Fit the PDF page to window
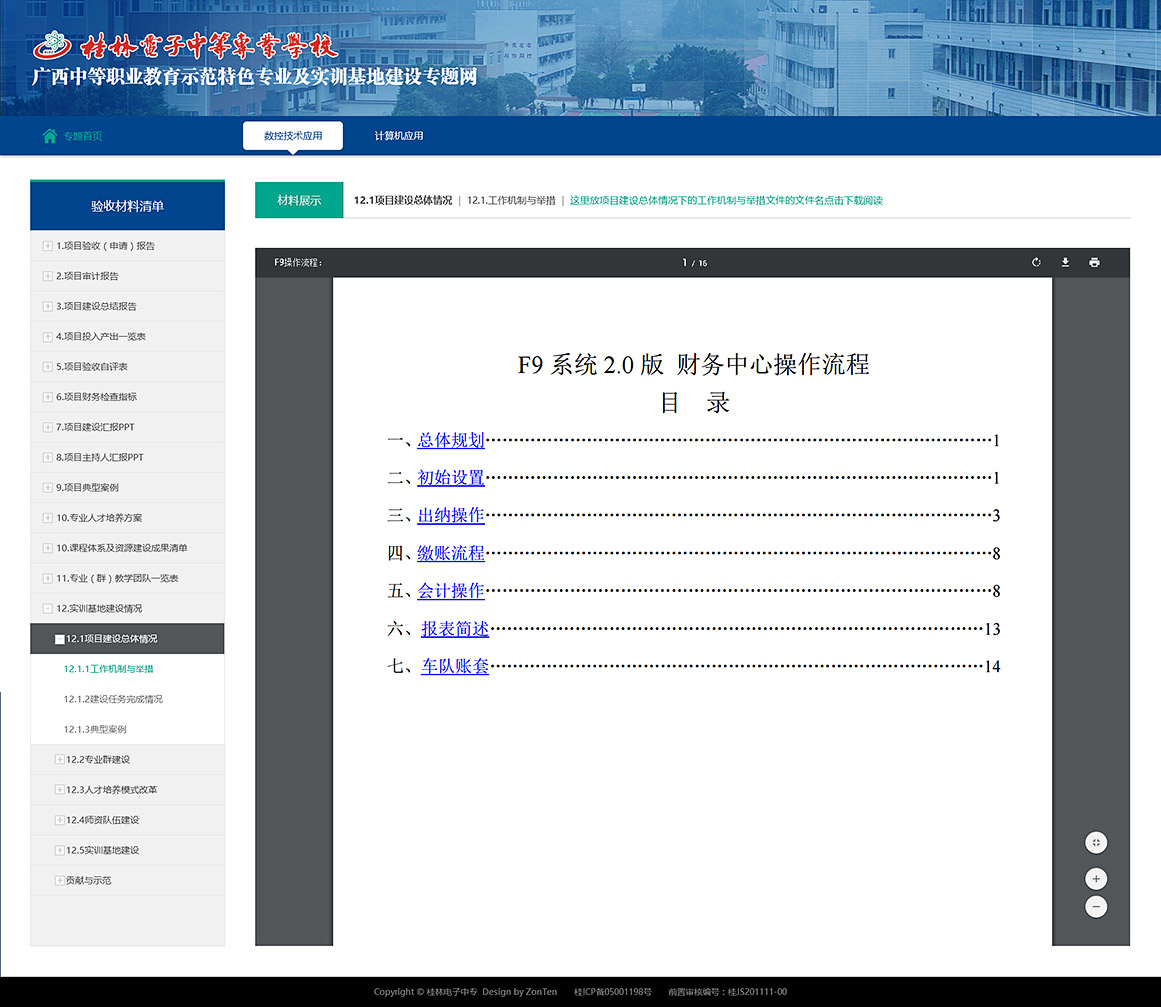1161x1007 pixels. click(x=1096, y=843)
